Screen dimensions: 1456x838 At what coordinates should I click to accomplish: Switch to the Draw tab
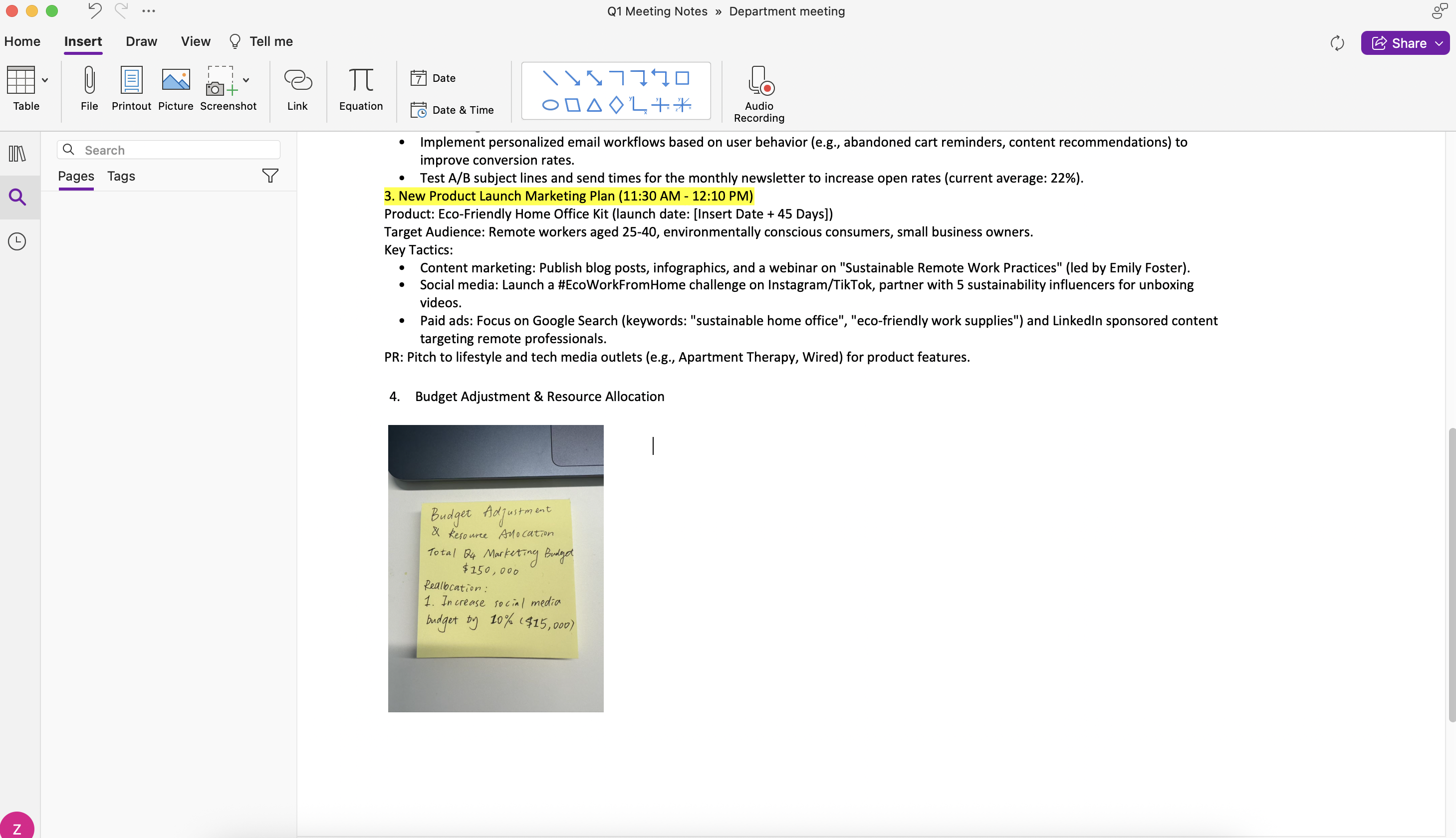(142, 41)
